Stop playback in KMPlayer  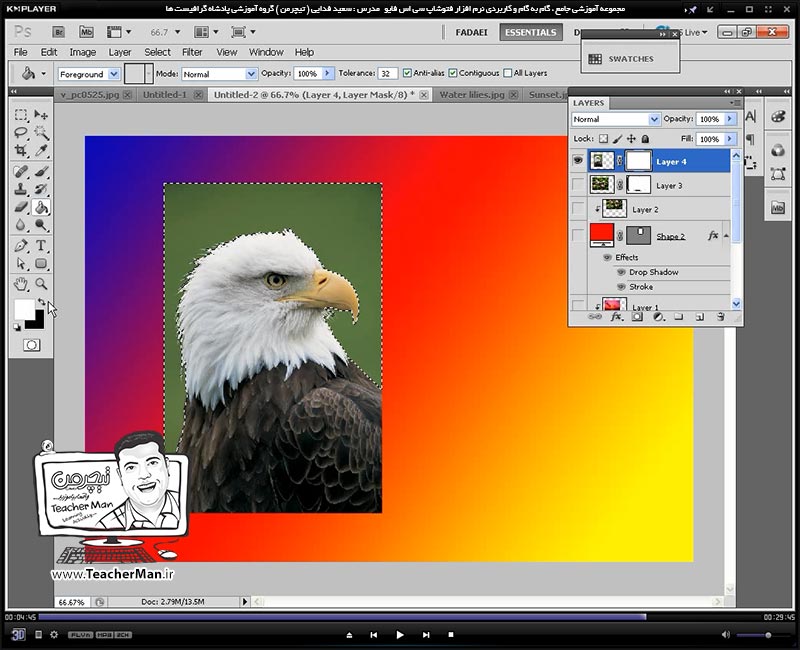(451, 635)
